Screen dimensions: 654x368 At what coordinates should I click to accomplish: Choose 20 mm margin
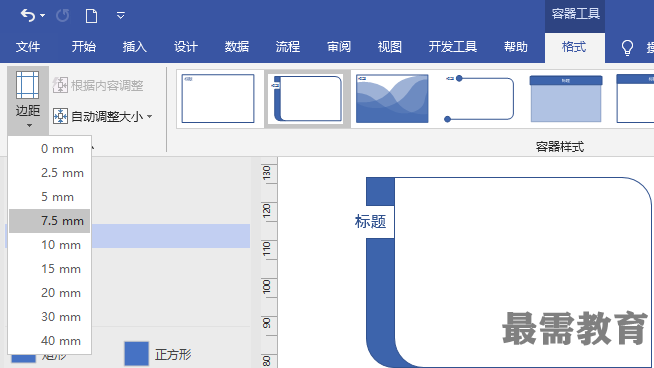pos(50,293)
